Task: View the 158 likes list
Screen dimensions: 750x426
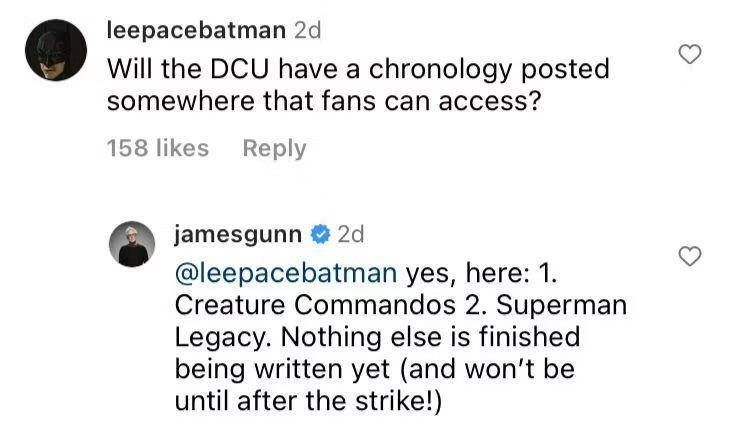Action: [x=158, y=148]
